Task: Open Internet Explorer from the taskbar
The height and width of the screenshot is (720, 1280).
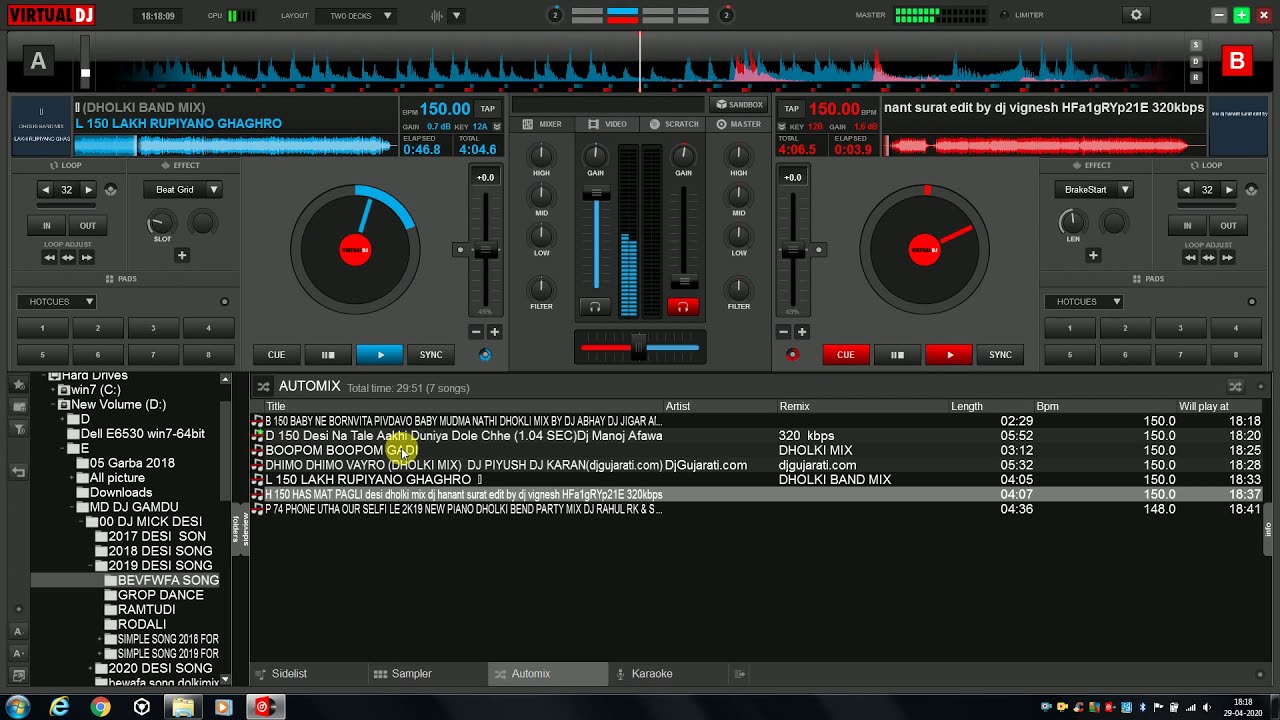Action: [x=60, y=707]
